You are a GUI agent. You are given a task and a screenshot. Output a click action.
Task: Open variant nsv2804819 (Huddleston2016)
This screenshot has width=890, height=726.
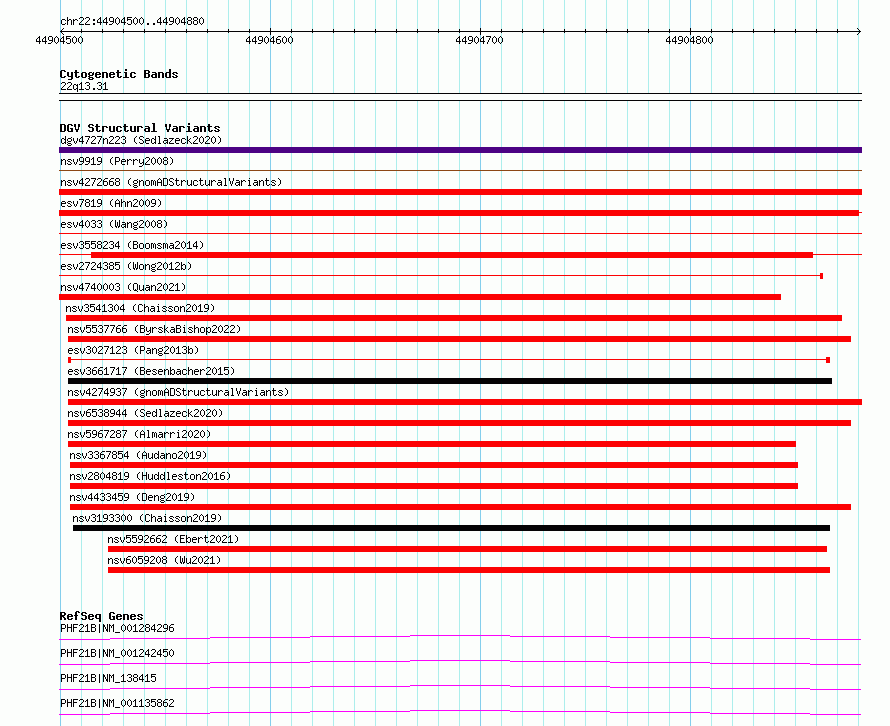tap(150, 476)
